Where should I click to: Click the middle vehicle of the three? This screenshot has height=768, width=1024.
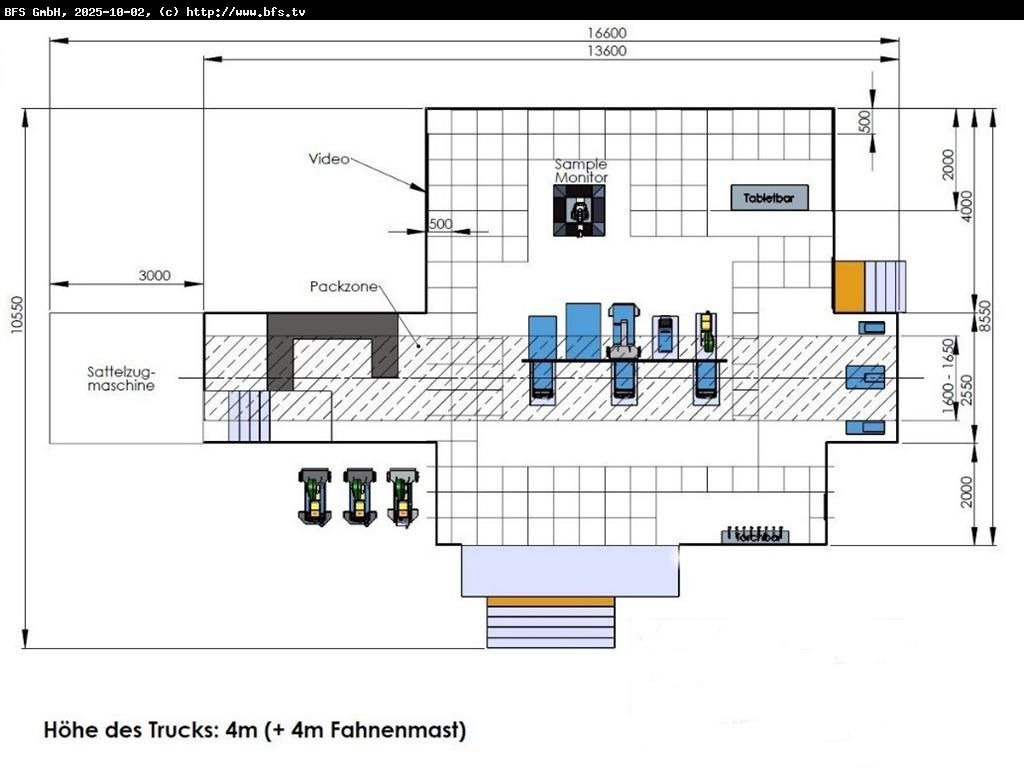(x=360, y=496)
